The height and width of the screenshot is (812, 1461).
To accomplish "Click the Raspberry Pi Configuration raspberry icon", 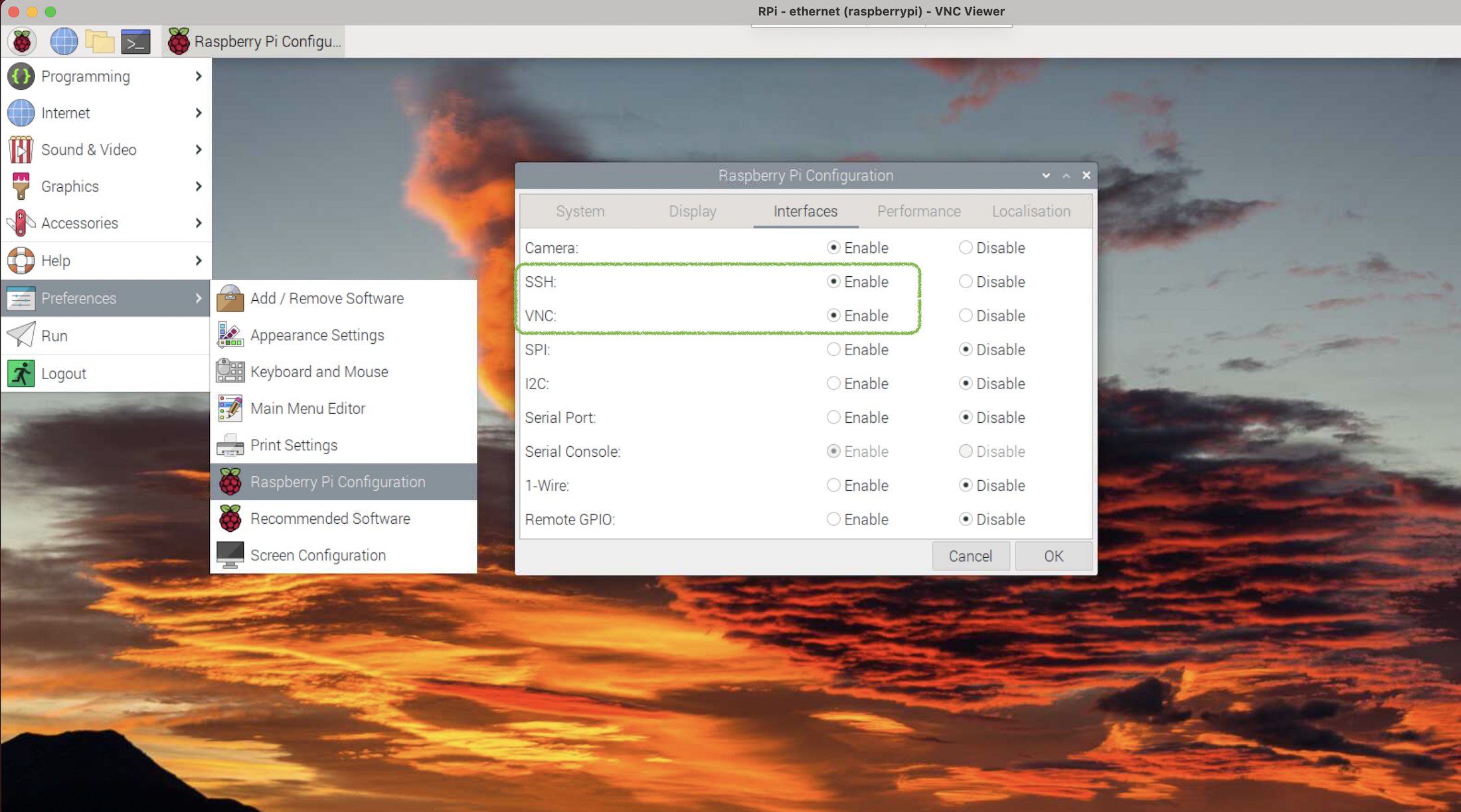I will coord(230,482).
